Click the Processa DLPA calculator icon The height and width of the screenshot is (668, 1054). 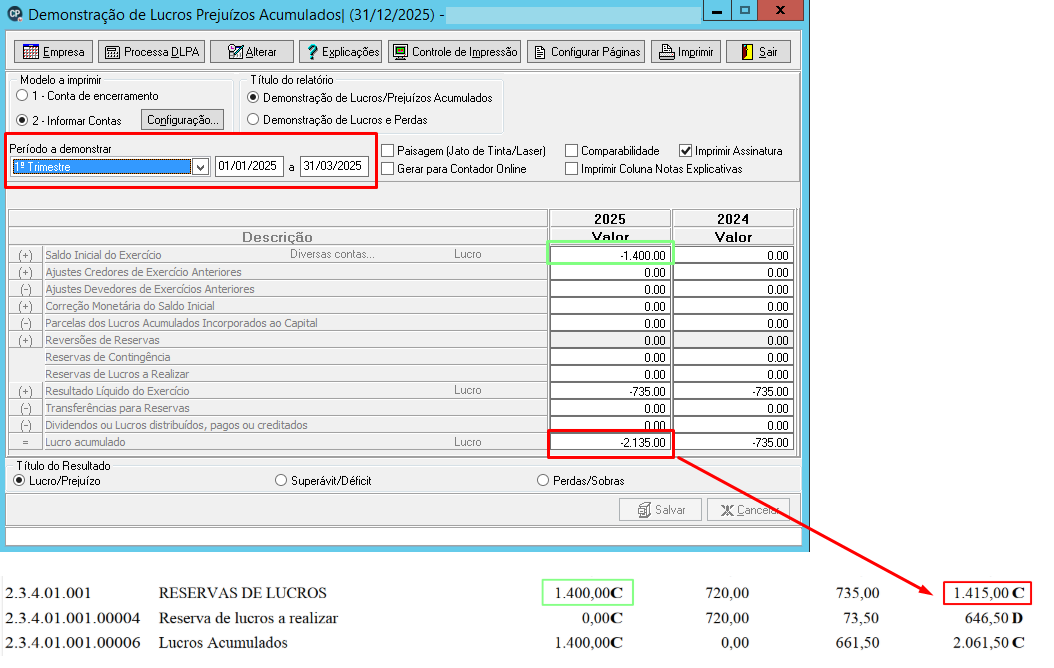(113, 52)
